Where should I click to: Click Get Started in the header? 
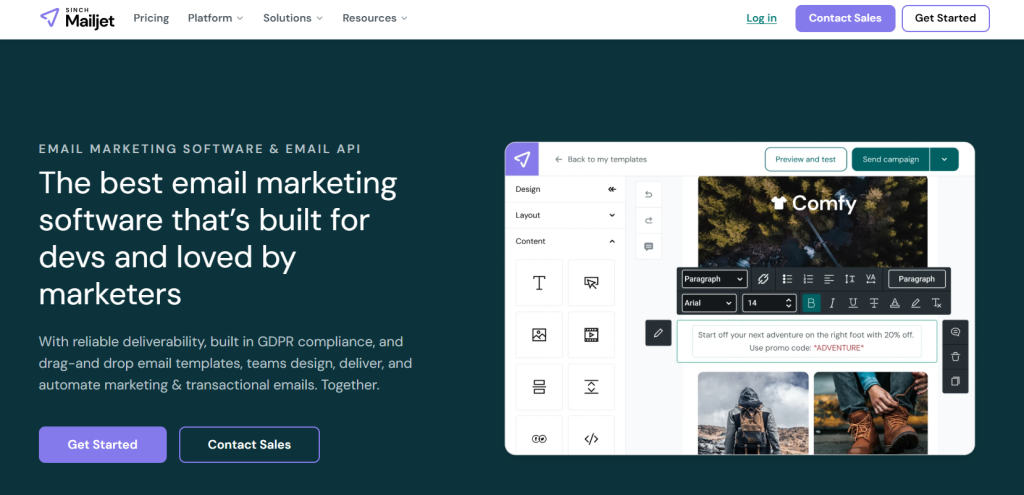(946, 18)
